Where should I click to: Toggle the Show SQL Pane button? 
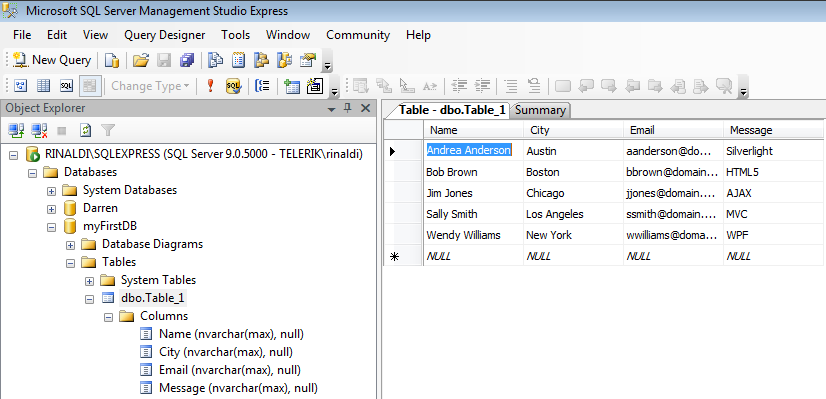(x=66, y=86)
